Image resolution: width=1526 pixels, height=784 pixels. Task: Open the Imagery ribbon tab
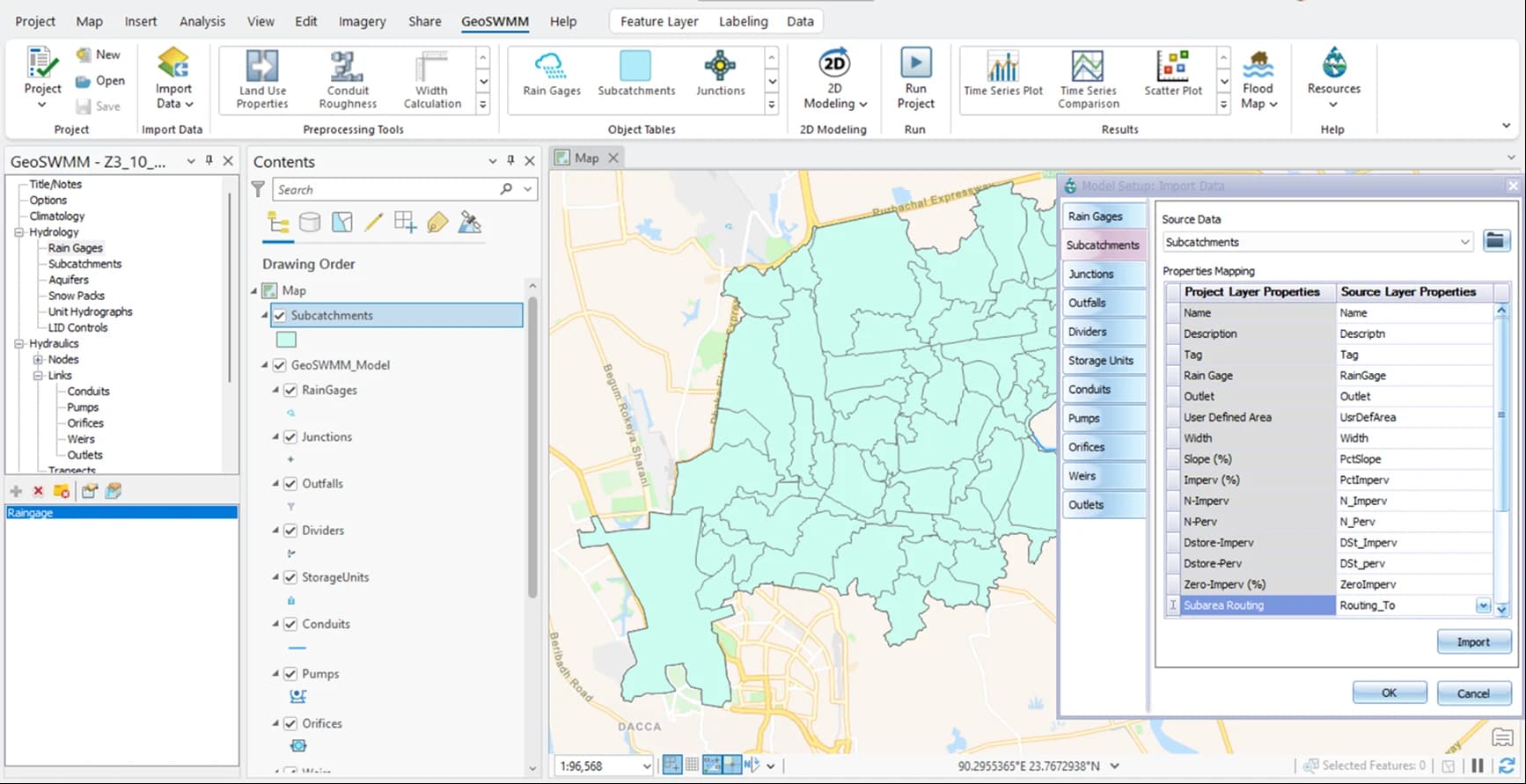pos(362,21)
